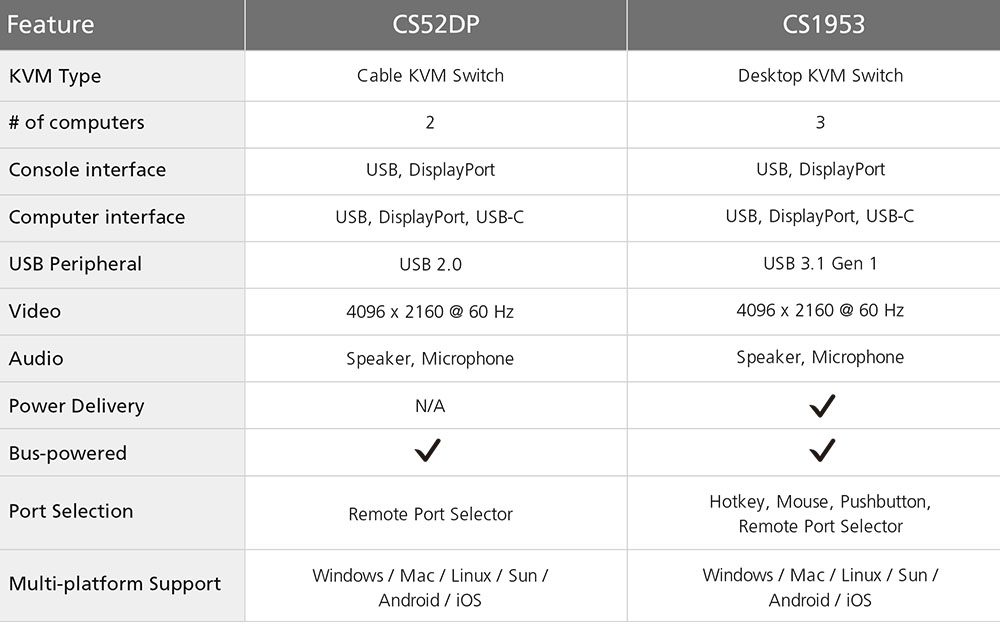Select the Cable KVM Switch cell

coord(430,76)
